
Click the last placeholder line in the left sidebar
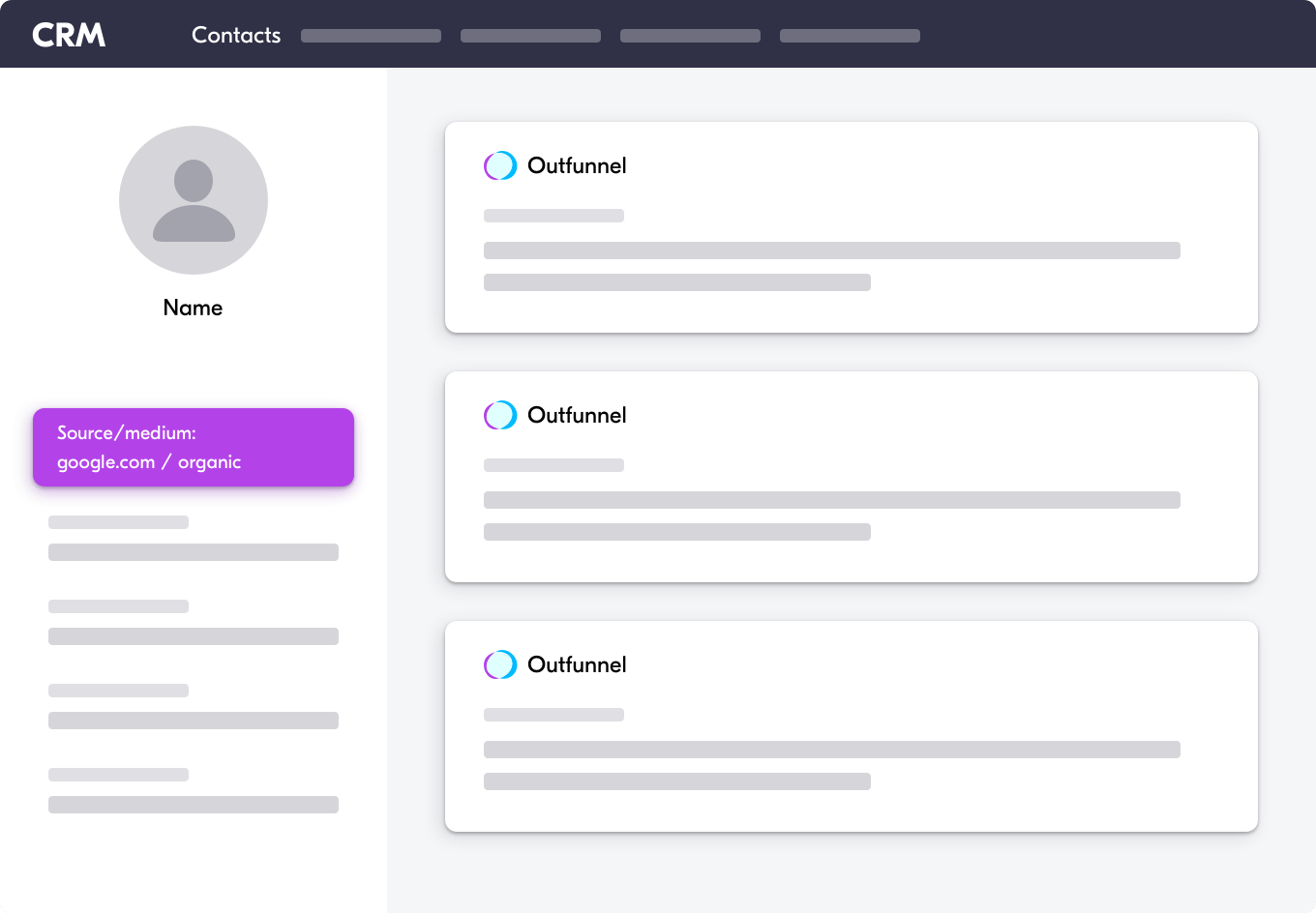click(x=193, y=804)
